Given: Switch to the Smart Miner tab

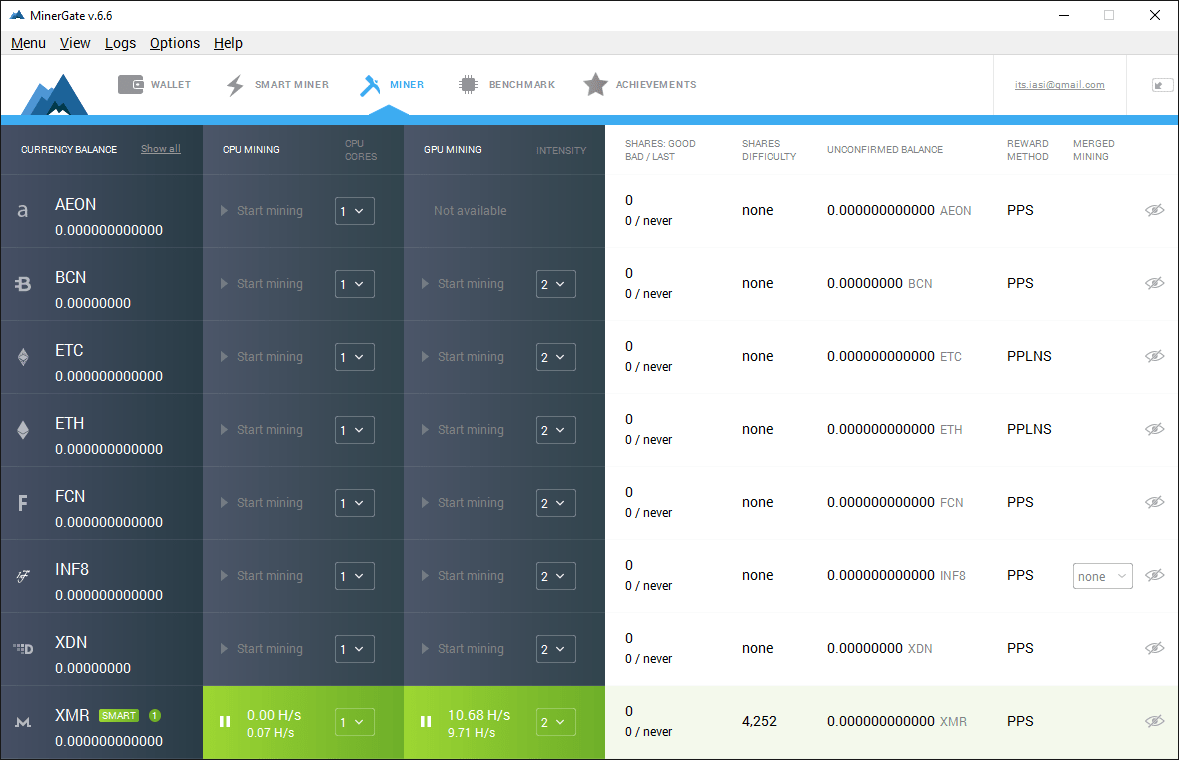Looking at the screenshot, I should click(277, 85).
